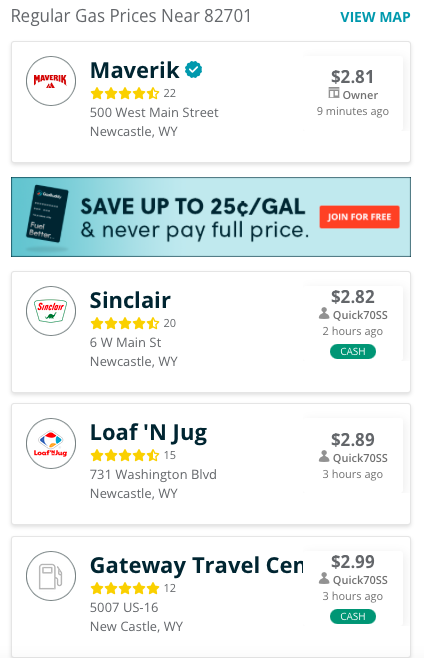
Task: Click the CASH badge on Sinclair
Action: coord(353,352)
